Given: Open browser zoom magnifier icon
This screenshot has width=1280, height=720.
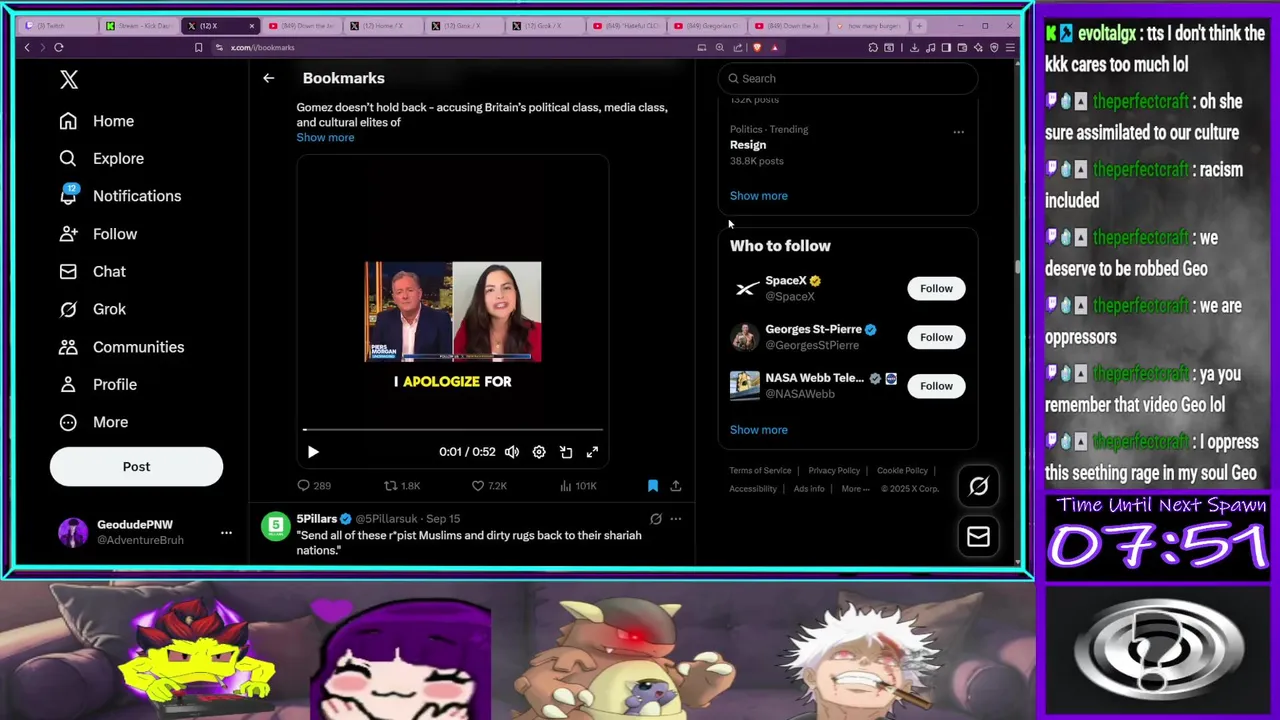Looking at the screenshot, I should [719, 47].
